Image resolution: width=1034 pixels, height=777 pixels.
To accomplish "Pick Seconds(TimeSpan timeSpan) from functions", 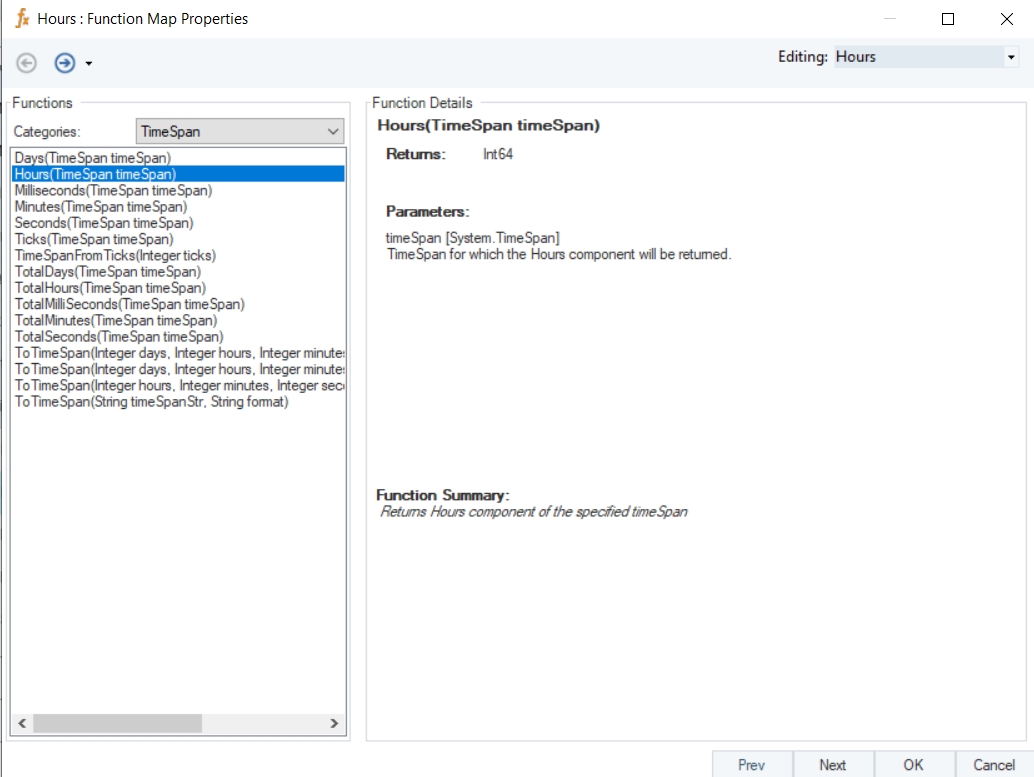I will 104,223.
